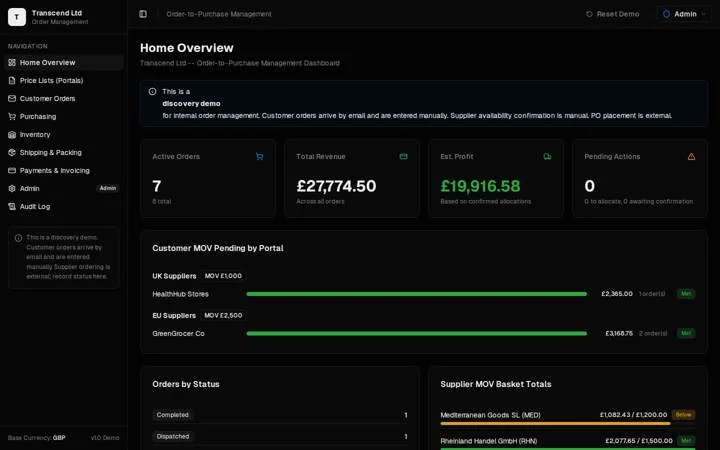The width and height of the screenshot is (720, 450).
Task: Click the Orders by Status heading
Action: [186, 384]
